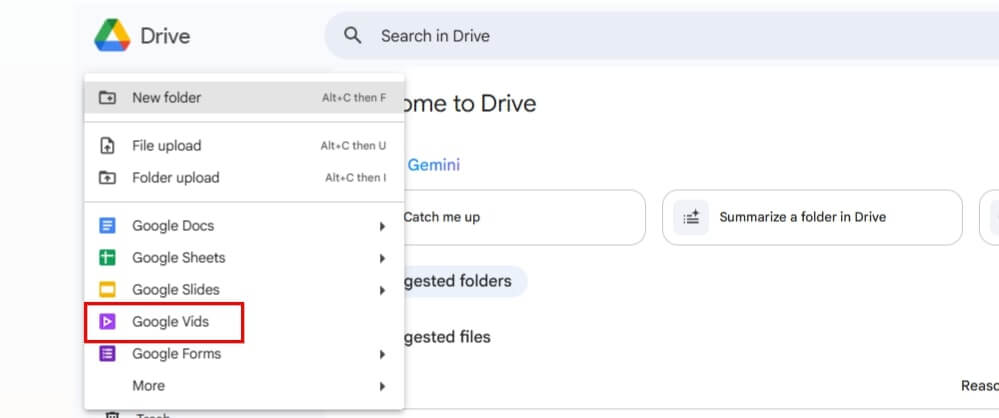Open Google Sheets menu item
The image size is (999, 418).
244,258
